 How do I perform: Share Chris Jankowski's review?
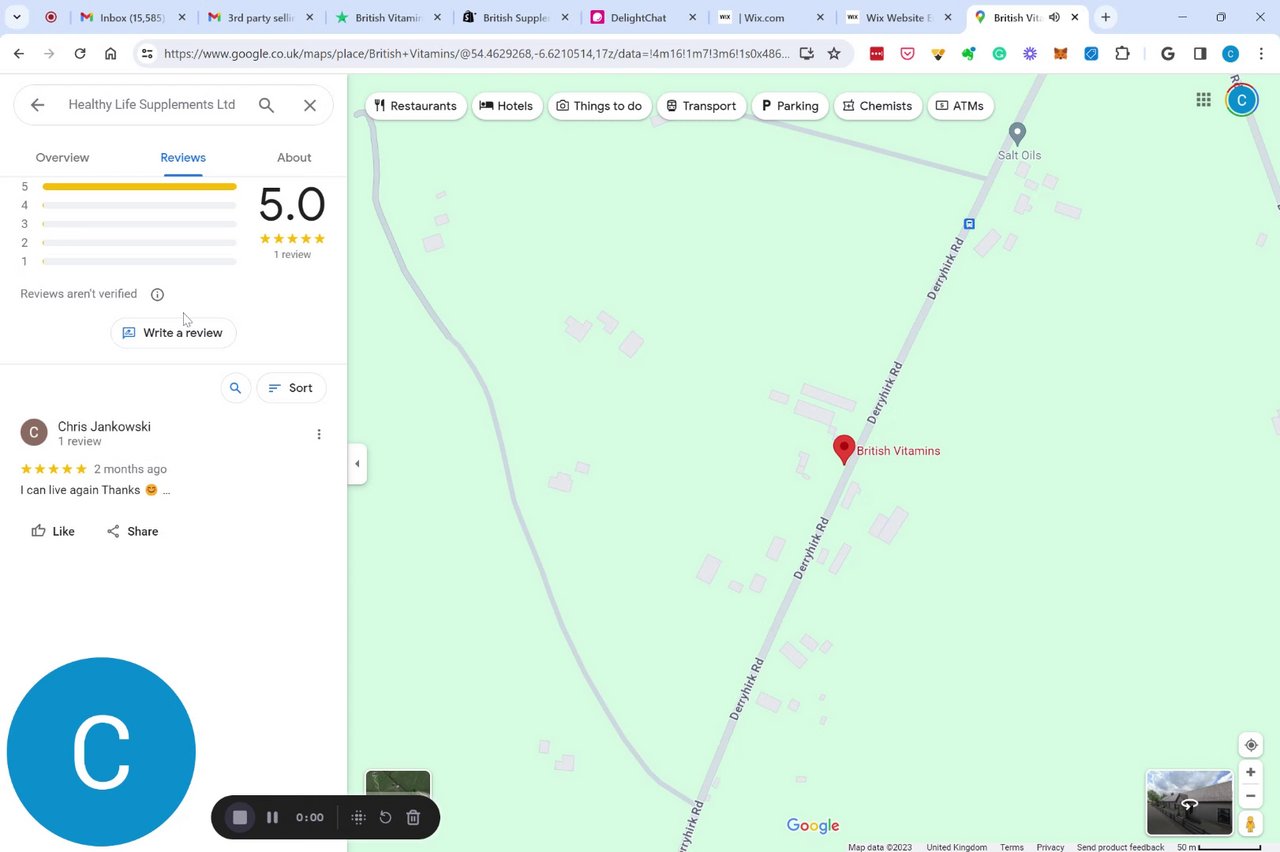[x=132, y=531]
